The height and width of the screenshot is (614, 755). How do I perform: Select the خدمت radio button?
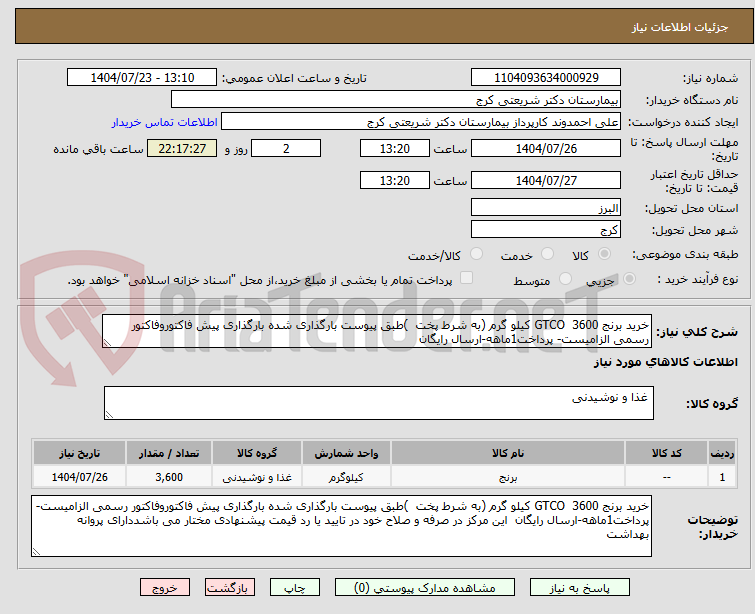click(547, 254)
